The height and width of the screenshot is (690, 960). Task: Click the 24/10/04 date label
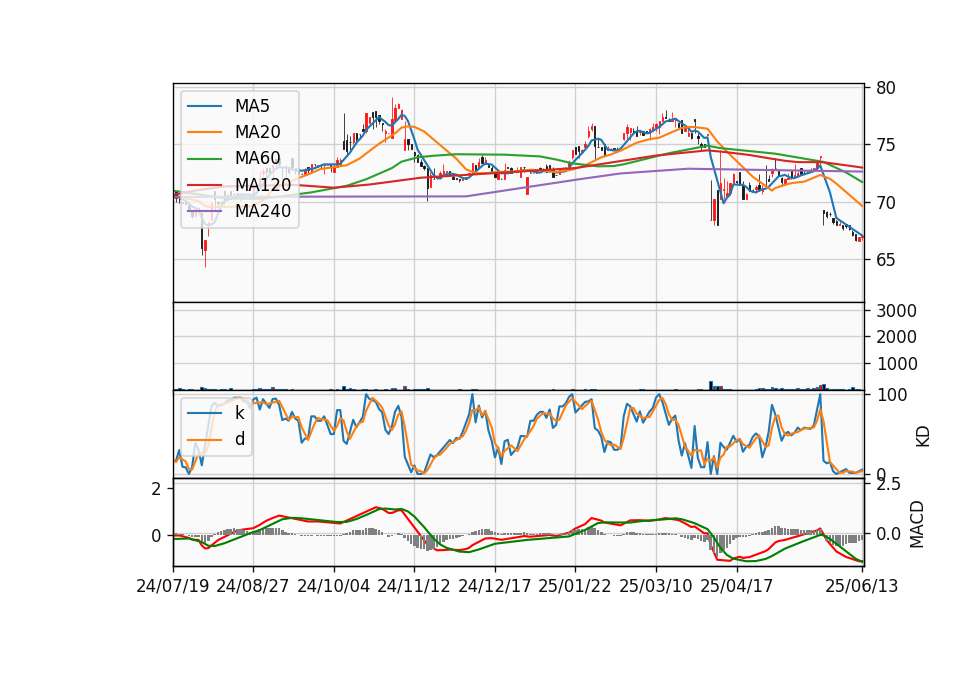pos(334,586)
